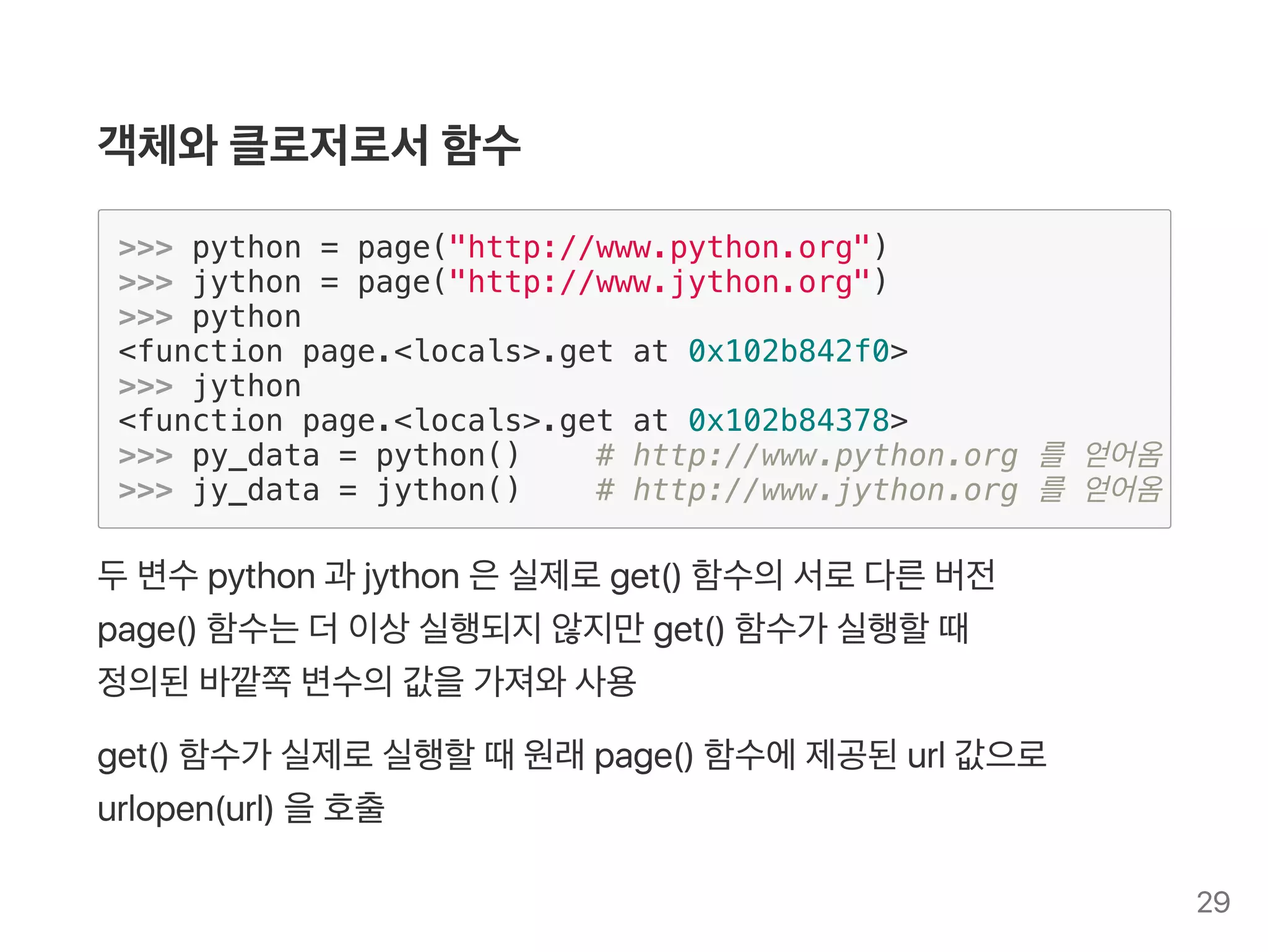This screenshot has width=1268, height=952.
Task: Click the sentence starting page() 함수는 더 이상
Action: (x=532, y=629)
